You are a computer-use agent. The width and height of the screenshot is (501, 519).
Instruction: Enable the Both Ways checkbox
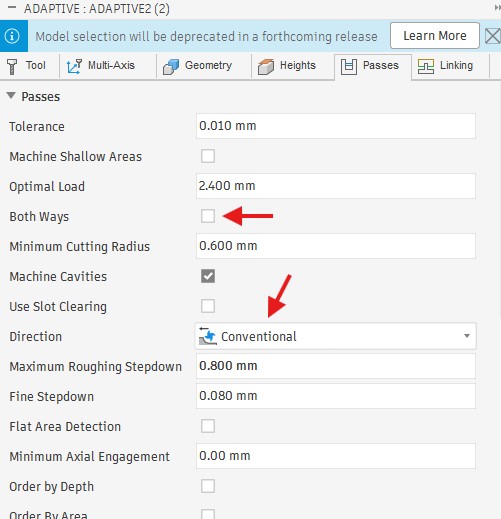pos(208,216)
